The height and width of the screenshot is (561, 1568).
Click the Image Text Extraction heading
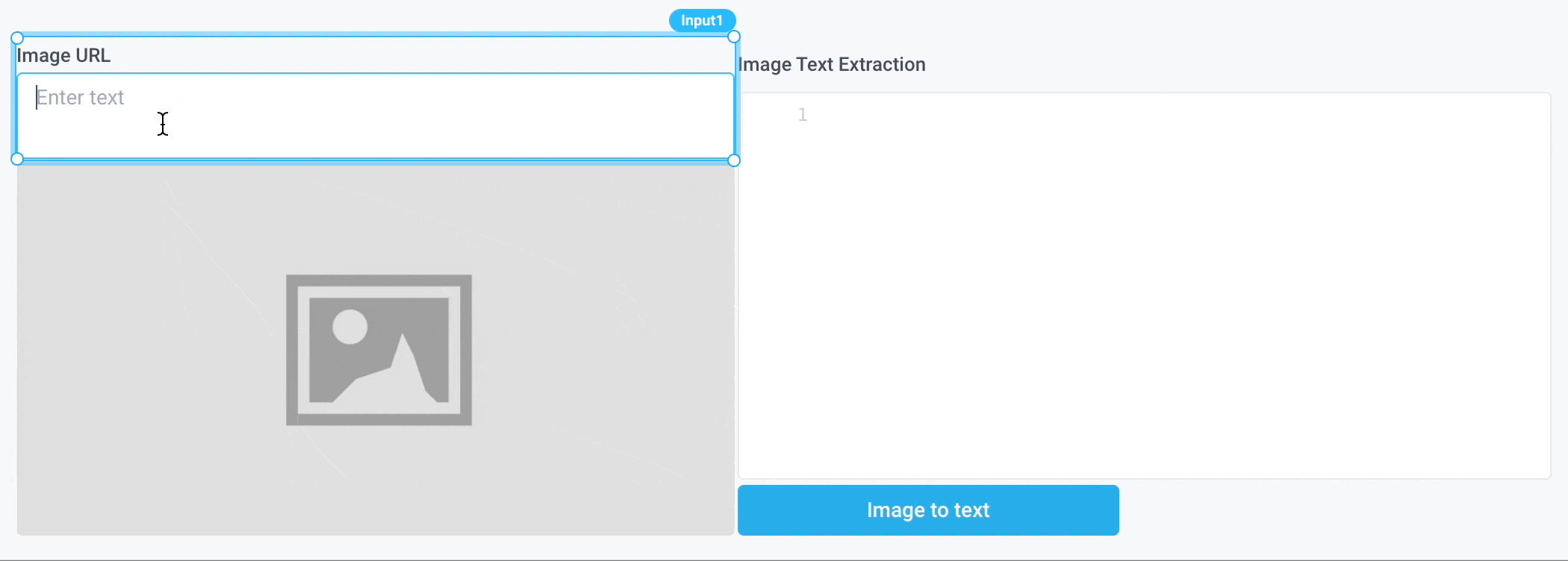coord(833,64)
